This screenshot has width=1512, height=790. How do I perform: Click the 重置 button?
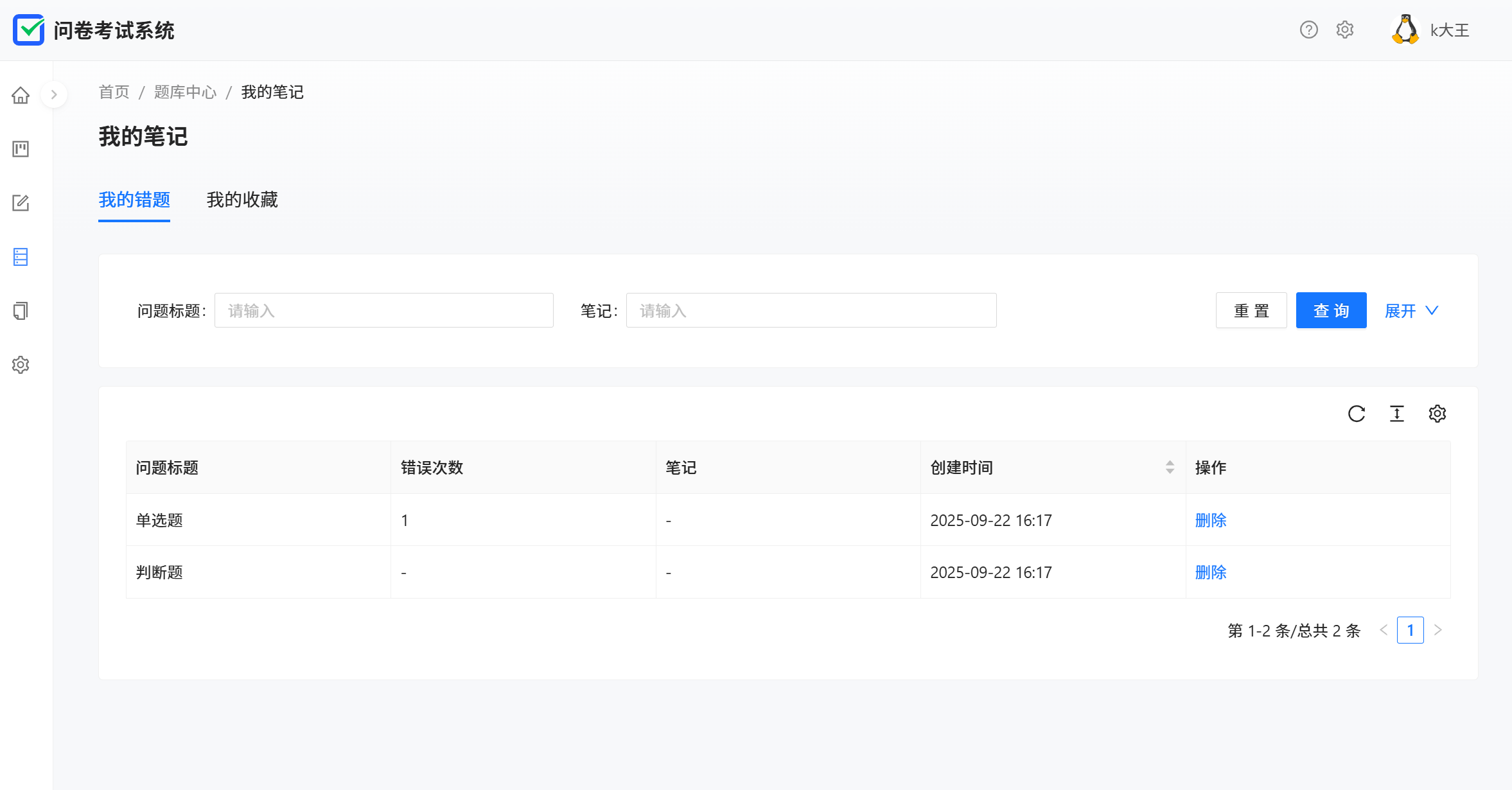1251,311
